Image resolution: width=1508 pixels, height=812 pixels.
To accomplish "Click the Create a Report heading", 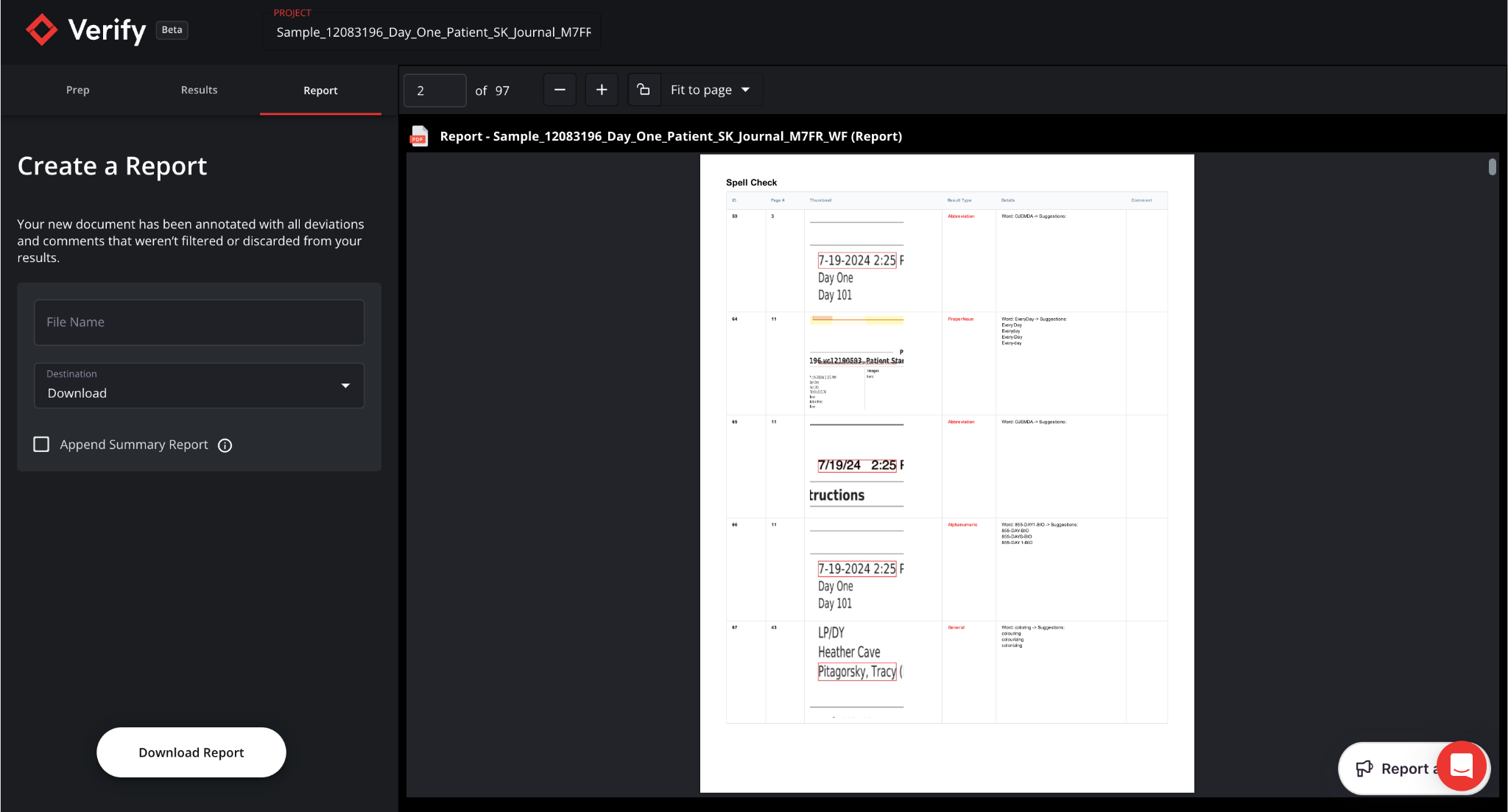I will 112,166.
